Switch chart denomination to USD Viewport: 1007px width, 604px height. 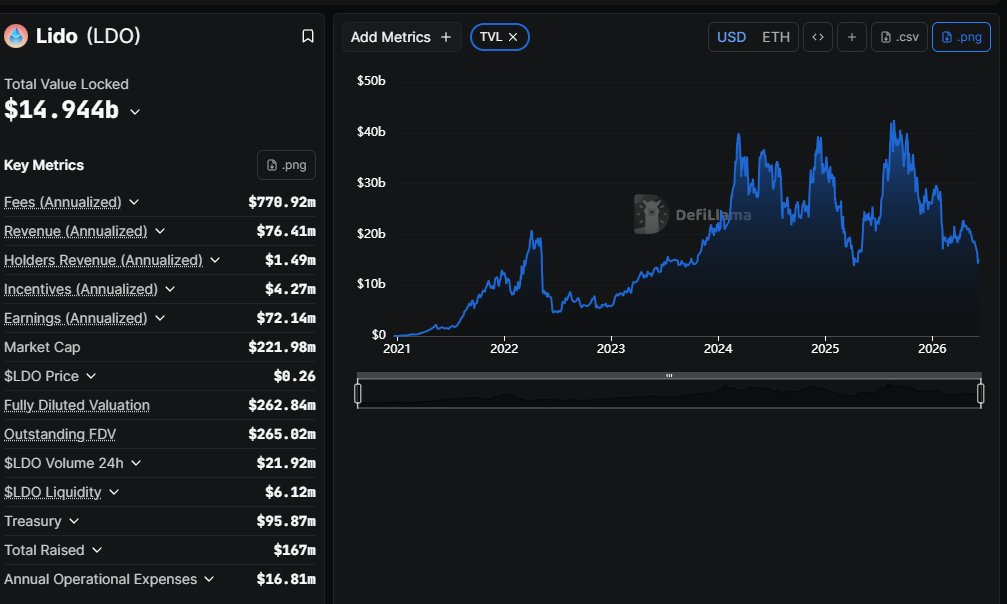click(x=731, y=37)
